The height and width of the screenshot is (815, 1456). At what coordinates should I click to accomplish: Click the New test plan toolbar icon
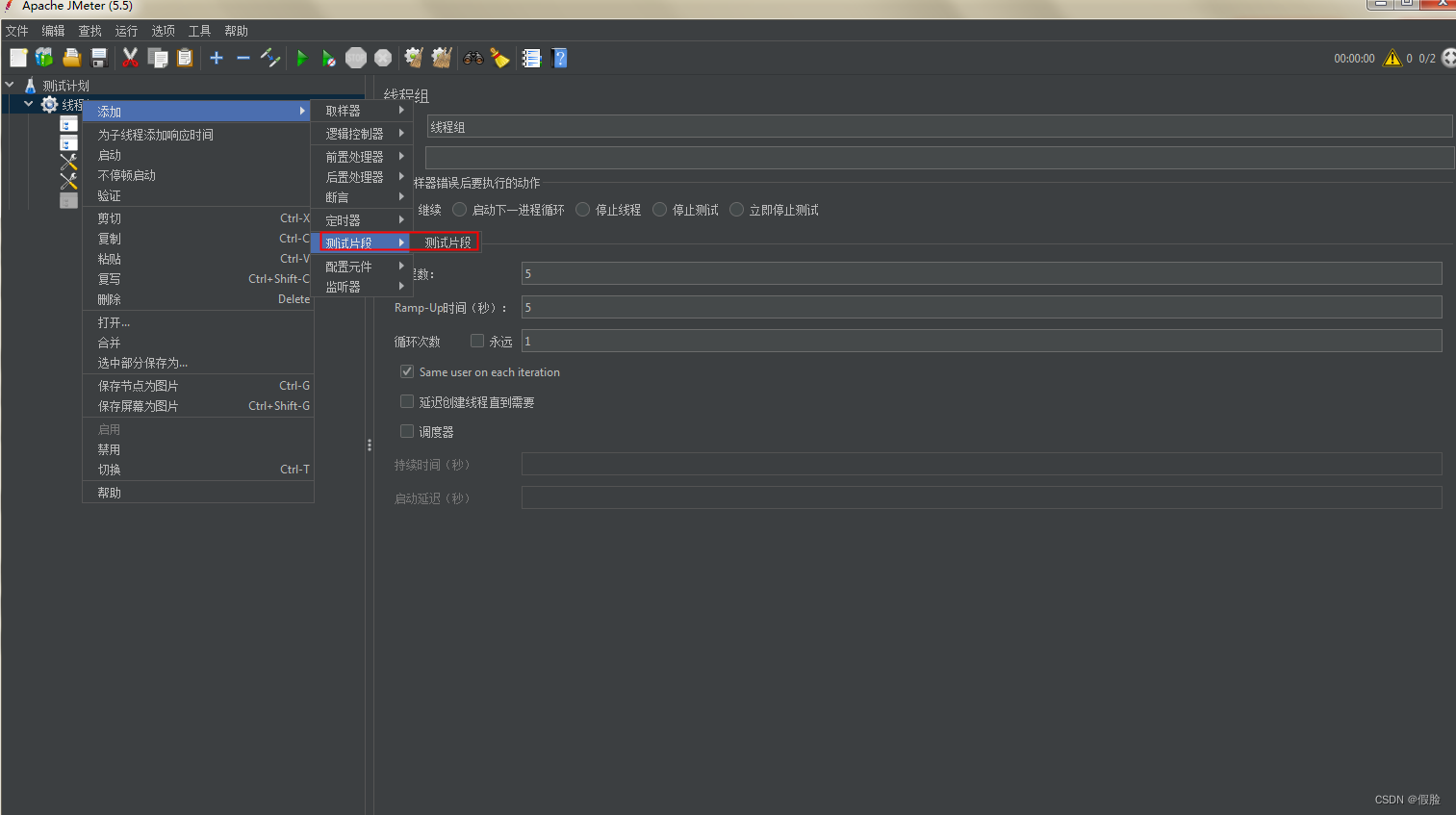(x=17, y=58)
